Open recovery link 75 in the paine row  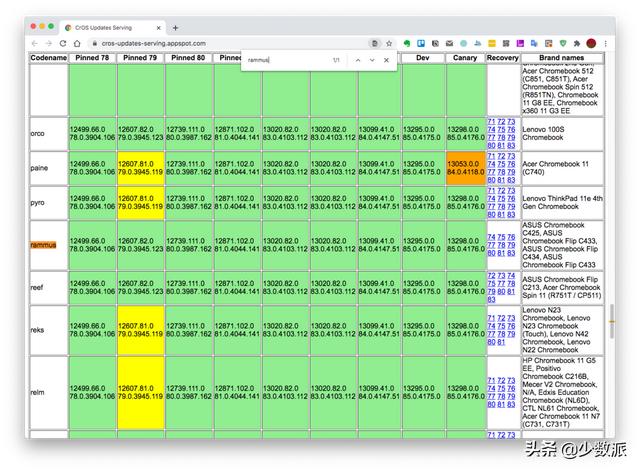tap(501, 164)
